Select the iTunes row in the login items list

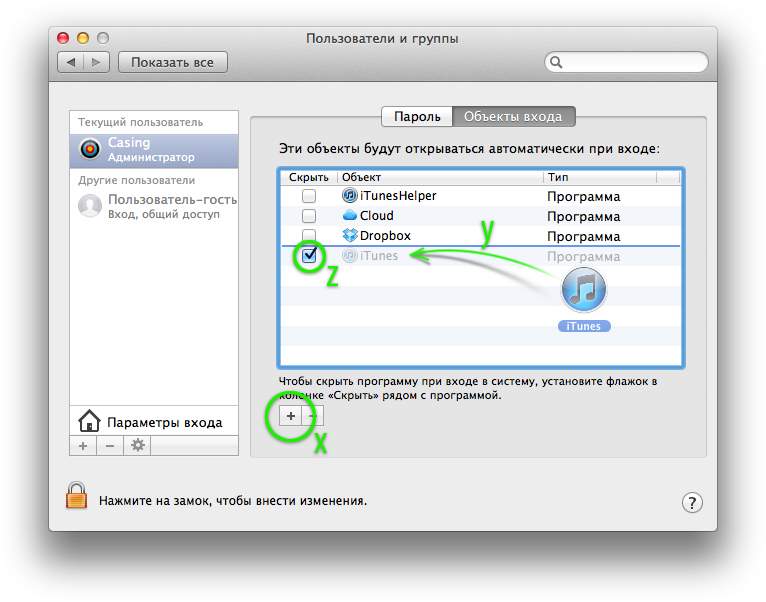pos(481,256)
